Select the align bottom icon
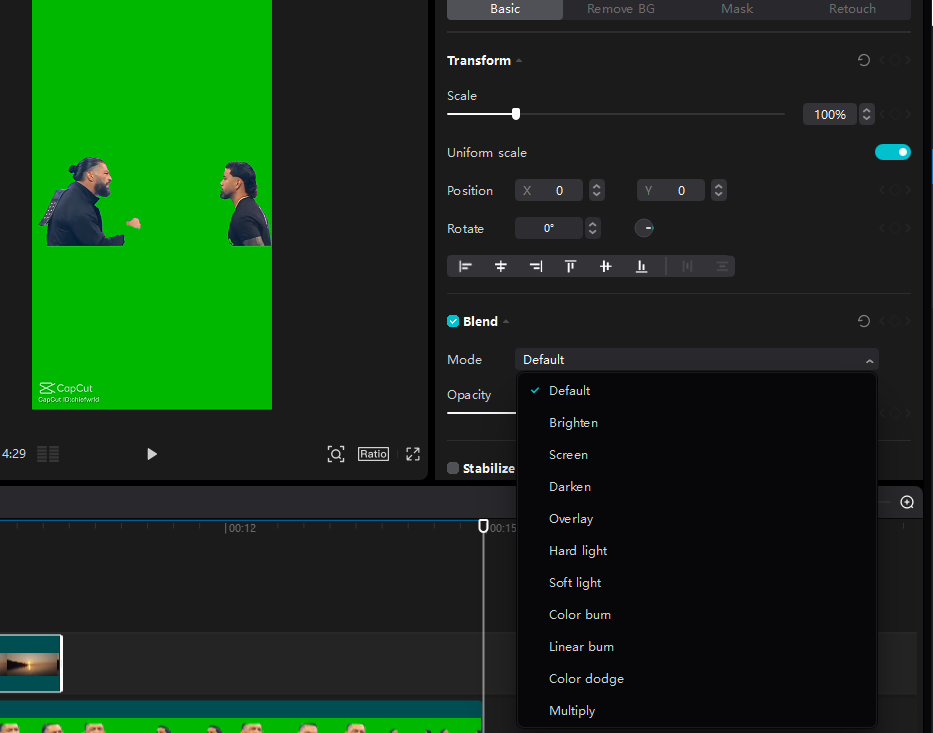Image resolution: width=933 pixels, height=733 pixels. tap(641, 266)
